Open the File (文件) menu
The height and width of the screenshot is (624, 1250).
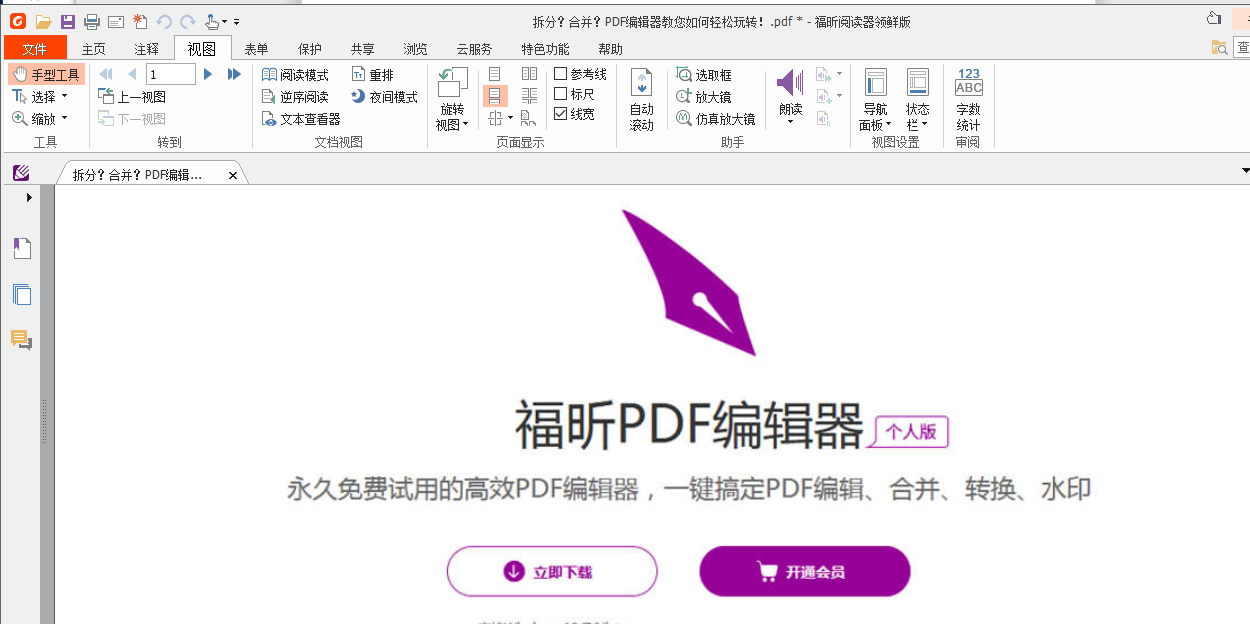tap(35, 48)
